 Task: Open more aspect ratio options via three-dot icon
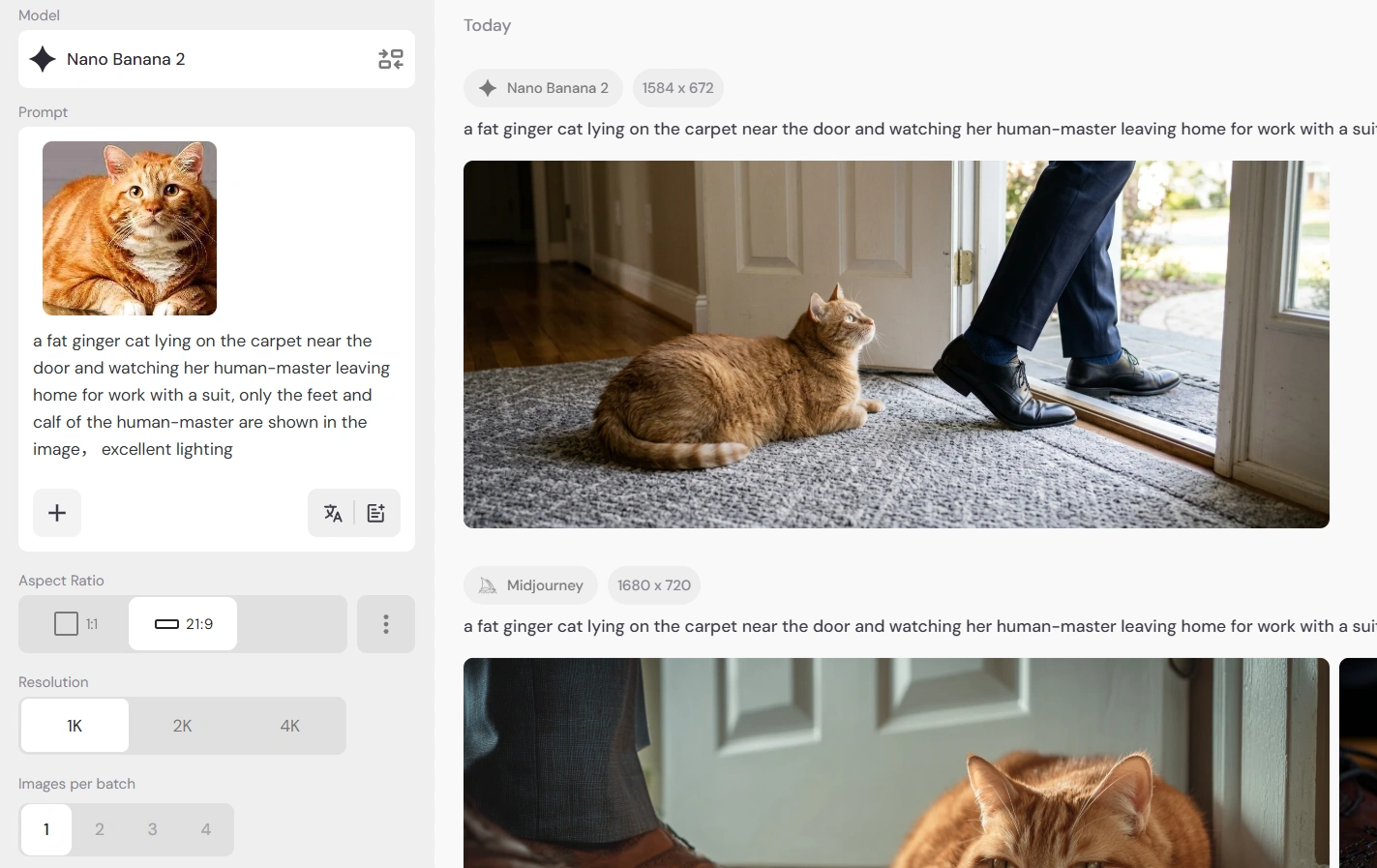coord(385,623)
